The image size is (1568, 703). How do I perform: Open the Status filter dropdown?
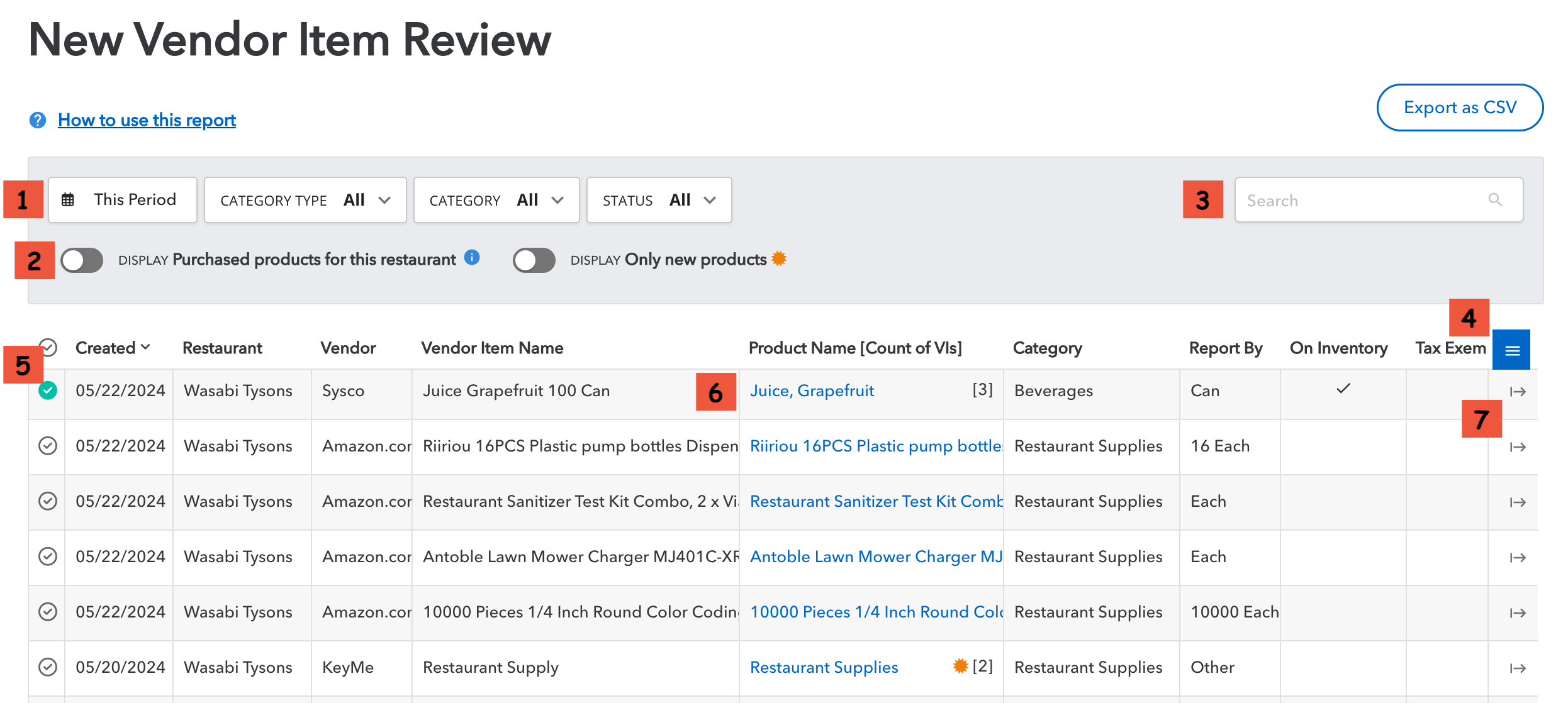pyautogui.click(x=659, y=200)
